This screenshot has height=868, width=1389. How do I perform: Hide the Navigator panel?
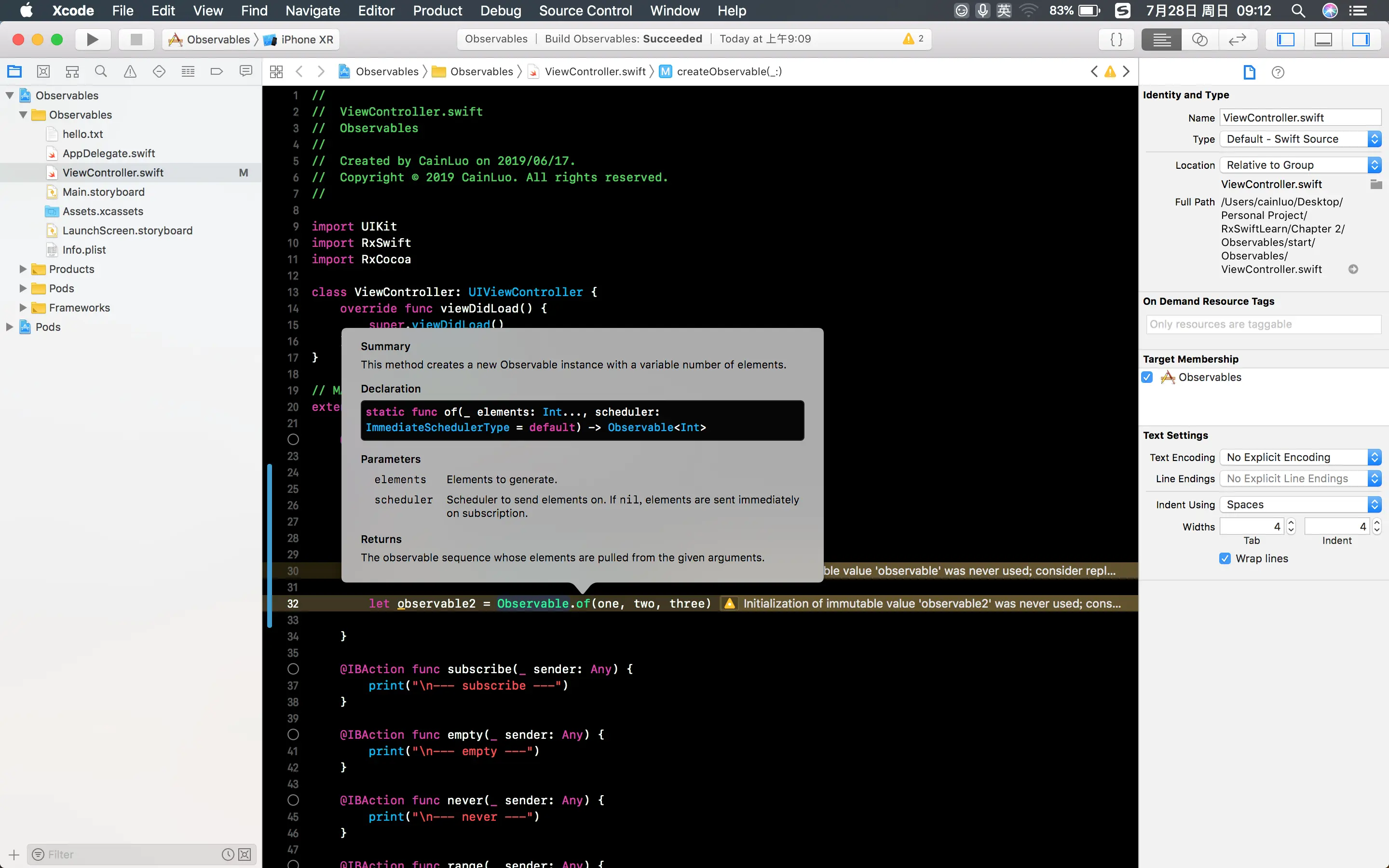(x=1286, y=39)
